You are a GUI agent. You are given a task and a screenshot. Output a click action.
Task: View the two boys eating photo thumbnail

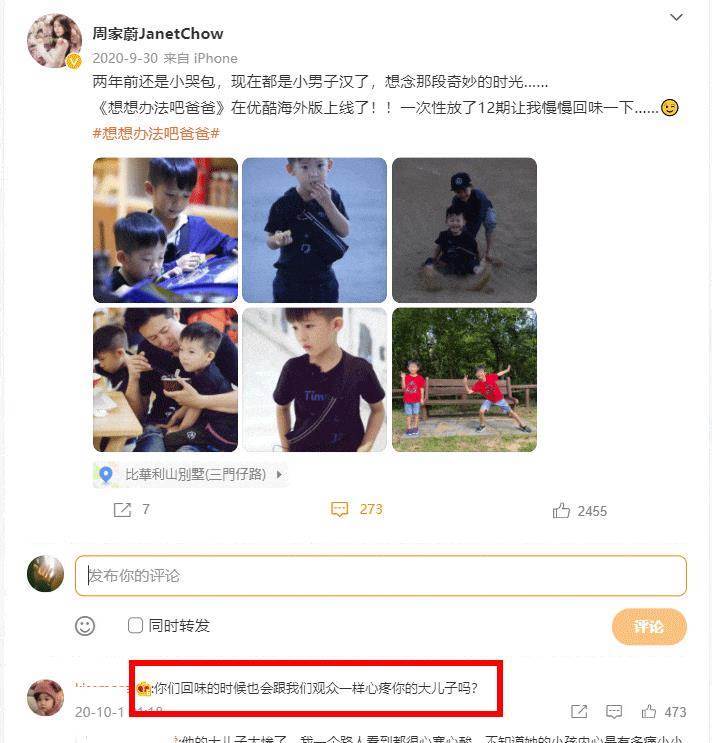pyautogui.click(x=165, y=230)
